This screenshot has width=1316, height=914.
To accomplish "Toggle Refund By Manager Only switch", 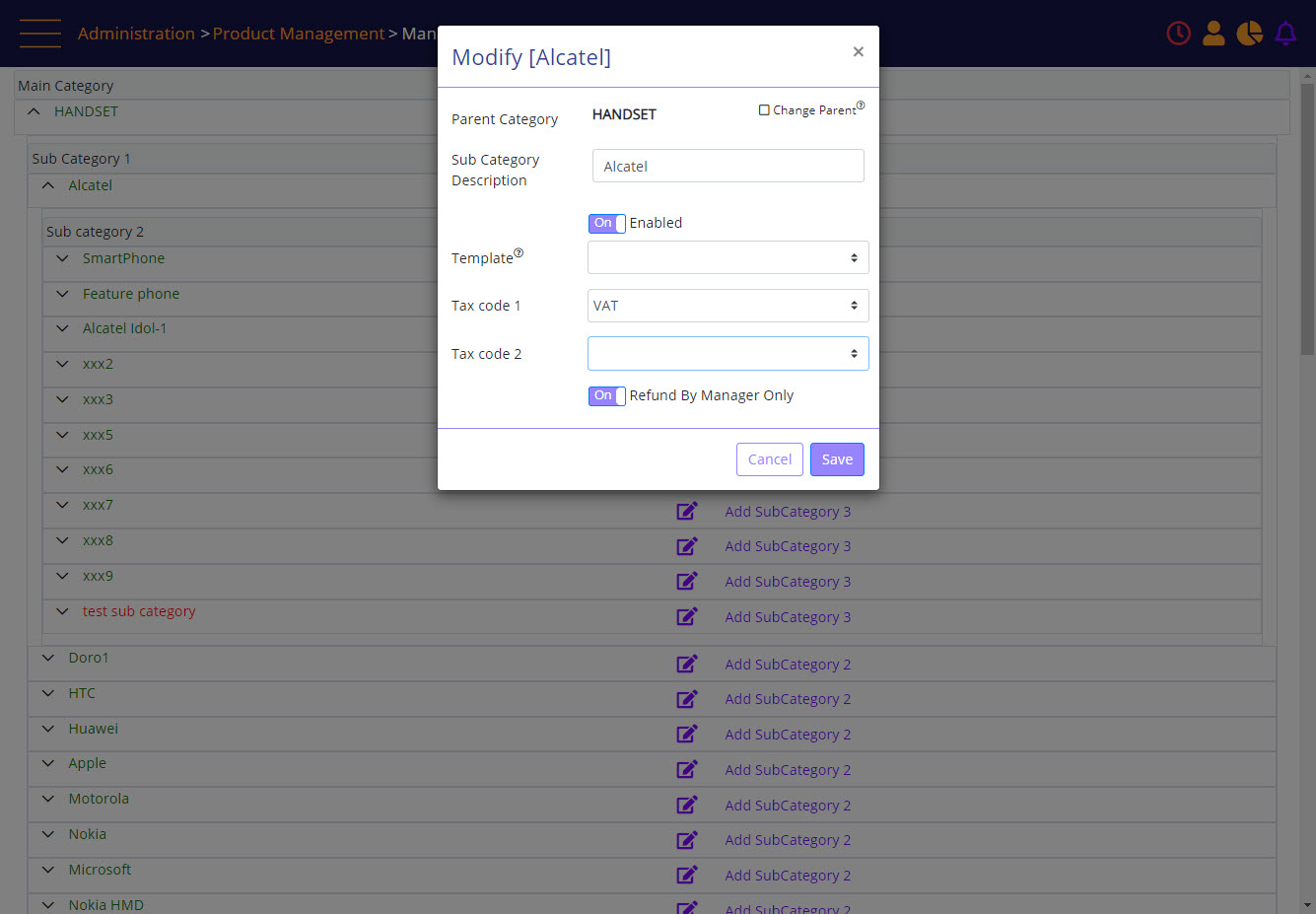I will click(x=606, y=396).
